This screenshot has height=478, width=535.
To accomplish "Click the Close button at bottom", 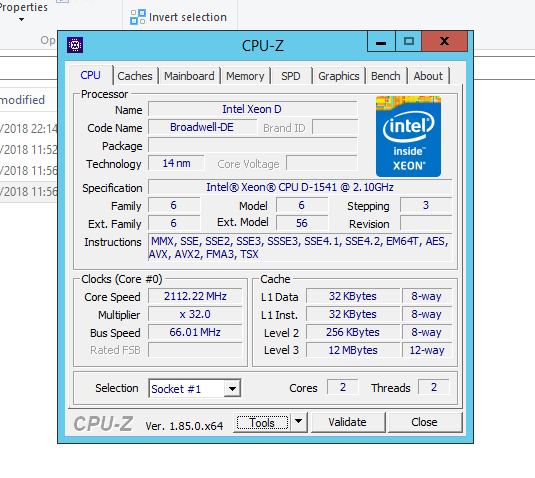I will click(x=424, y=422).
